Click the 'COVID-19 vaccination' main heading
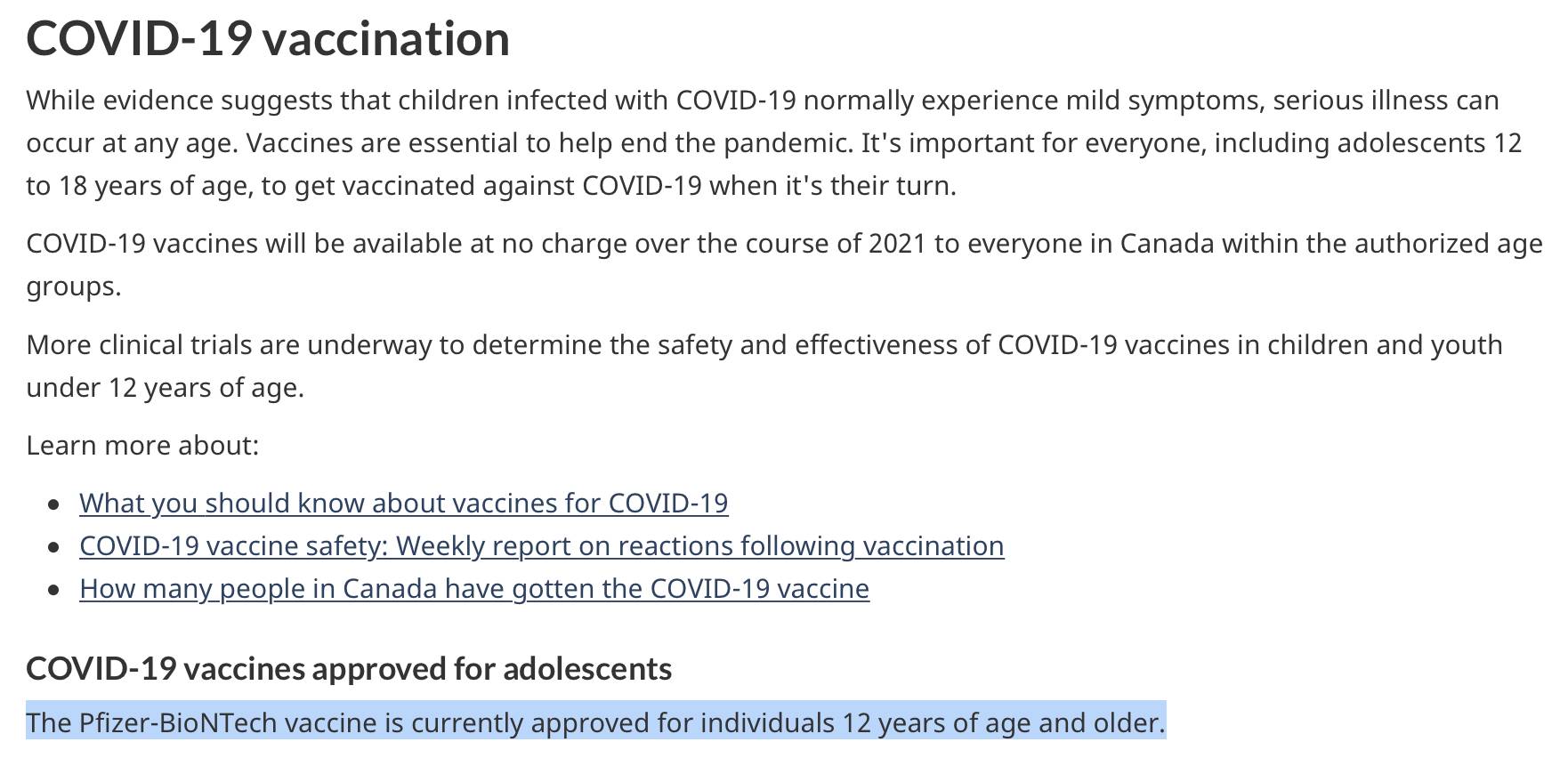The image size is (1568, 758). 268,38
